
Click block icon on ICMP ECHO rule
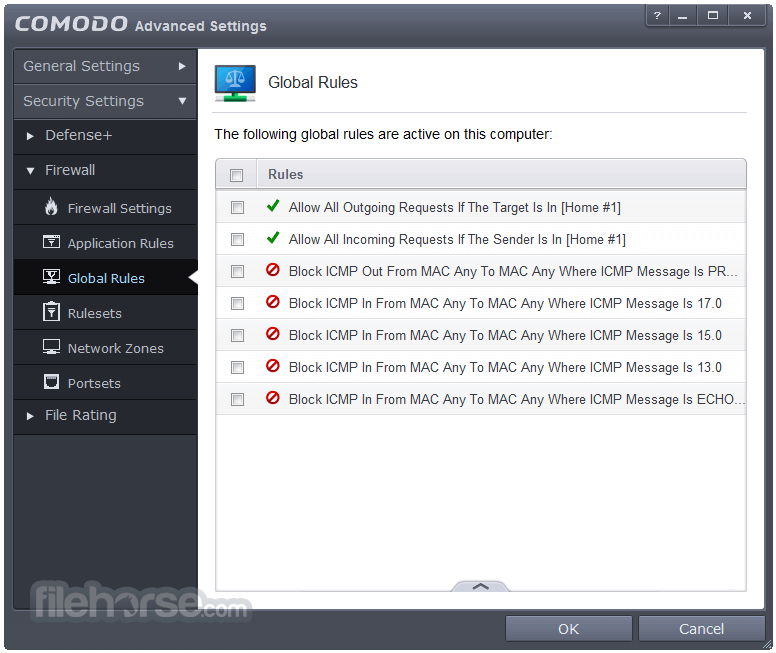(x=273, y=398)
